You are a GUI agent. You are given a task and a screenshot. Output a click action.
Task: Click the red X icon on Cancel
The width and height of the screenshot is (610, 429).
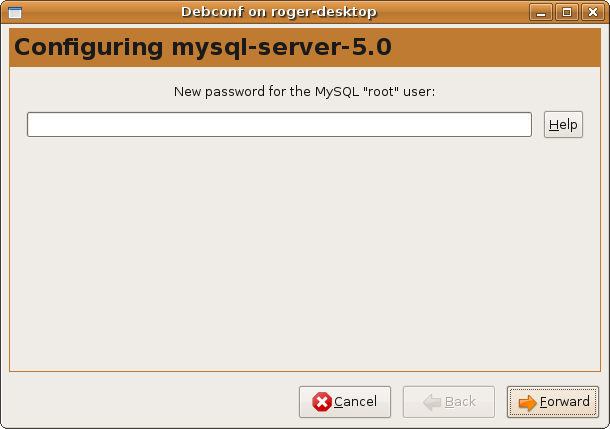click(x=322, y=402)
